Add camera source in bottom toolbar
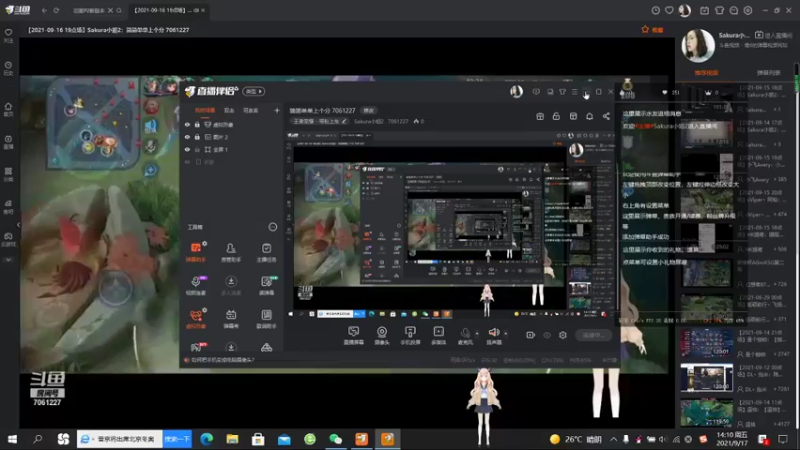 pyautogui.click(x=382, y=335)
